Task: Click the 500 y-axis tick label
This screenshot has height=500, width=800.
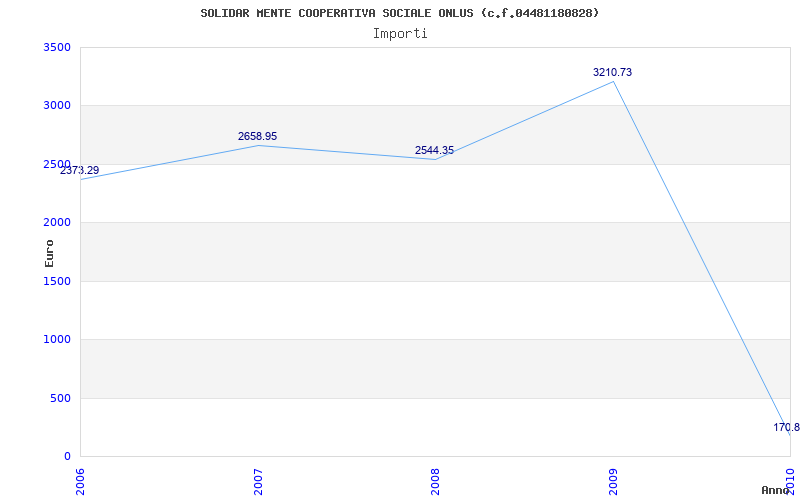Action: click(x=60, y=398)
